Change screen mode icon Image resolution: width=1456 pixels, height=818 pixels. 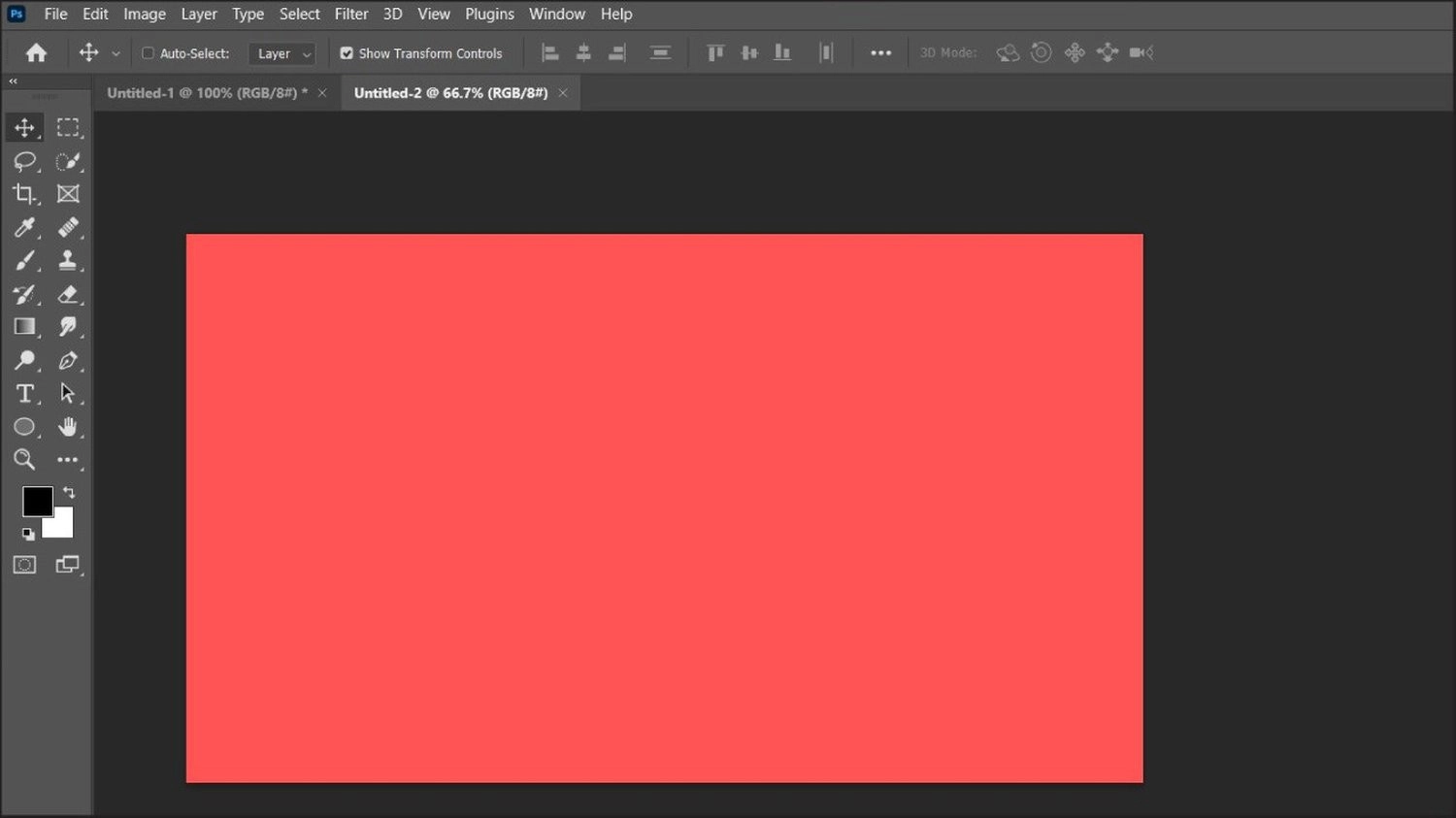tap(67, 565)
